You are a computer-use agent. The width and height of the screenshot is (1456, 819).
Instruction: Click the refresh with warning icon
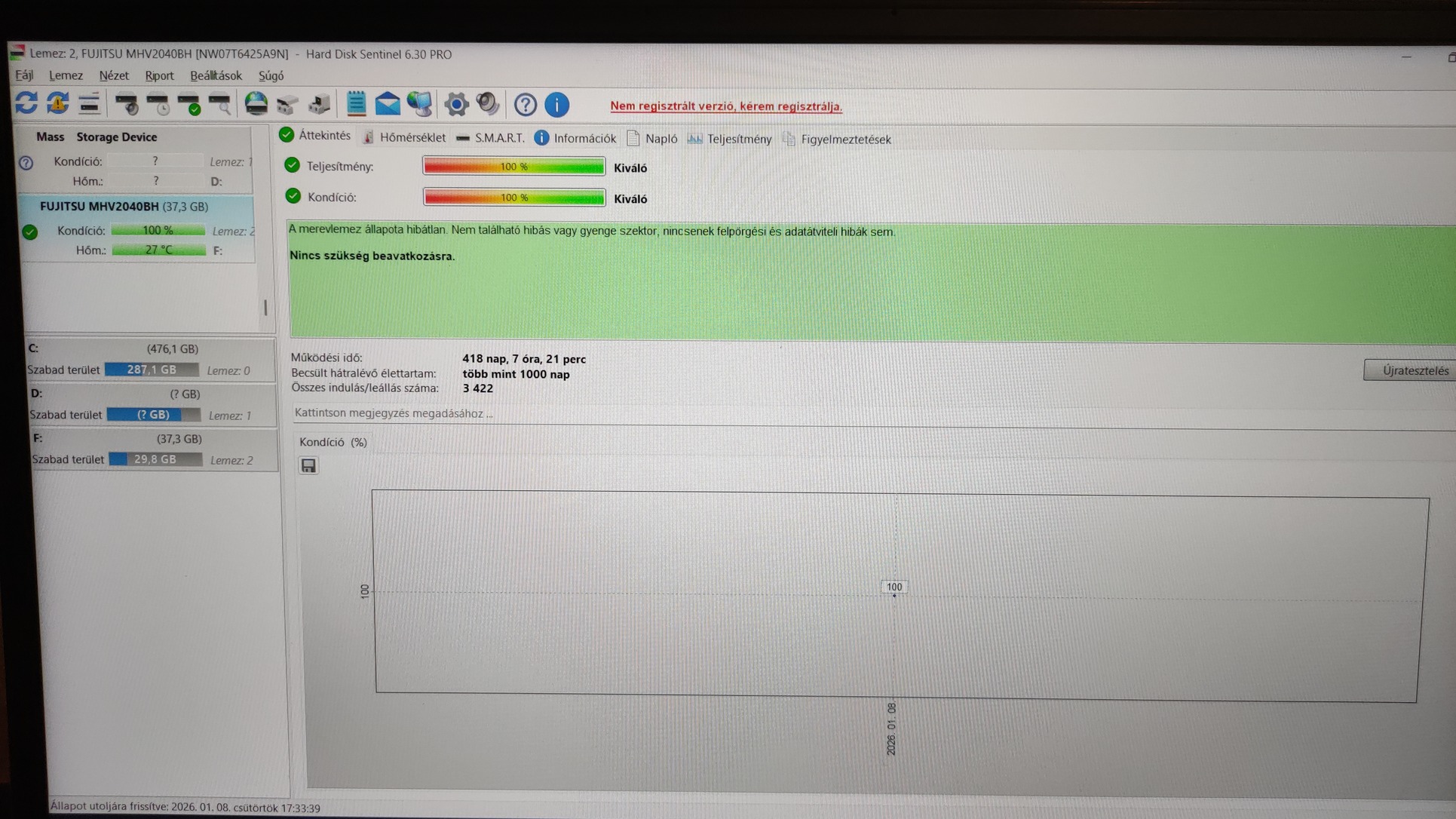click(58, 103)
